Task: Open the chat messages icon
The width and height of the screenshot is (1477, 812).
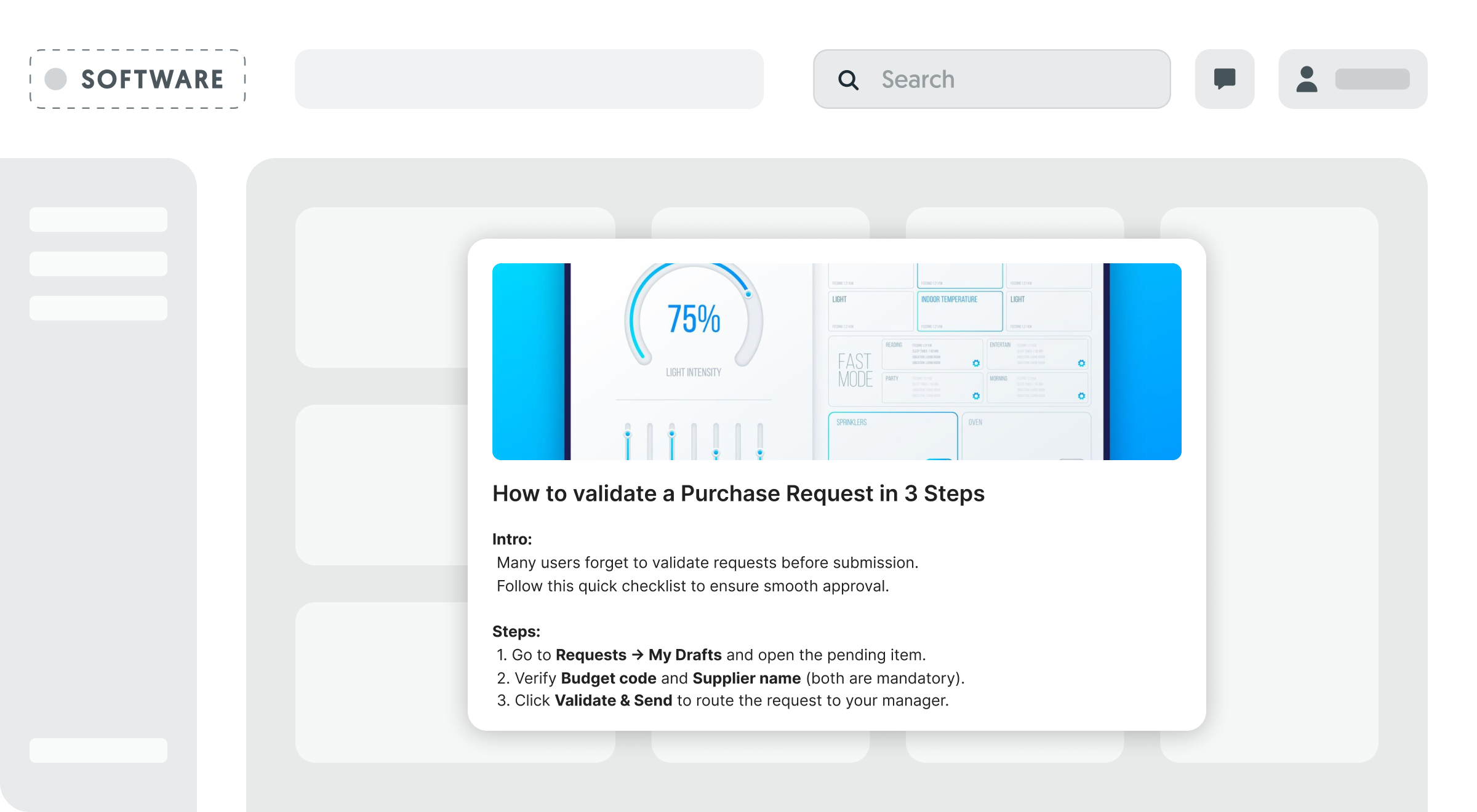Action: pos(1225,79)
